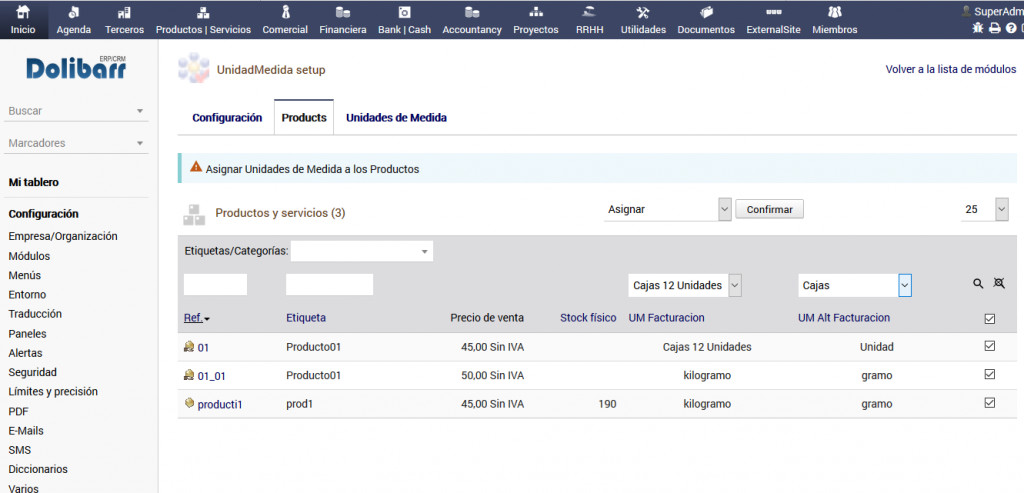
Task: Open E-Mails in the sidebar
Action: pyautogui.click(x=26, y=431)
